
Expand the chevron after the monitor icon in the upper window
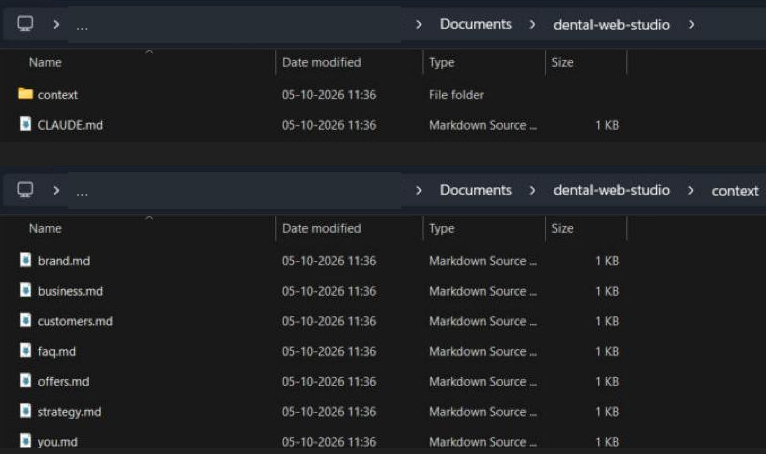(56, 24)
